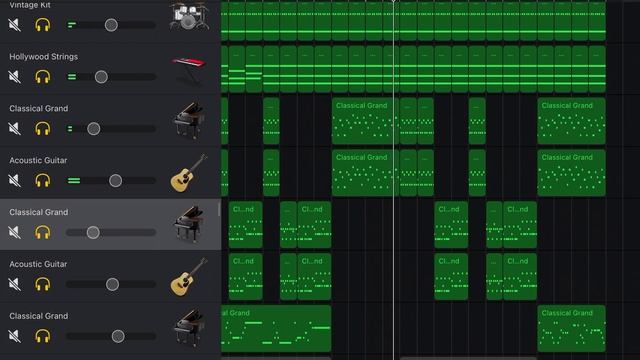
Task: Click the Hollywood Strings volume slider knob
Action: coord(101,77)
